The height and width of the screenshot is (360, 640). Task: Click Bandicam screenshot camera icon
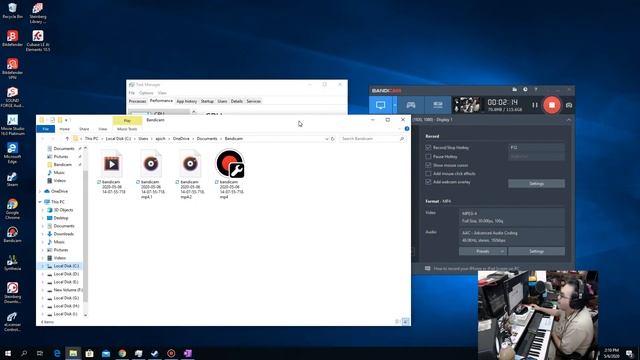click(569, 105)
